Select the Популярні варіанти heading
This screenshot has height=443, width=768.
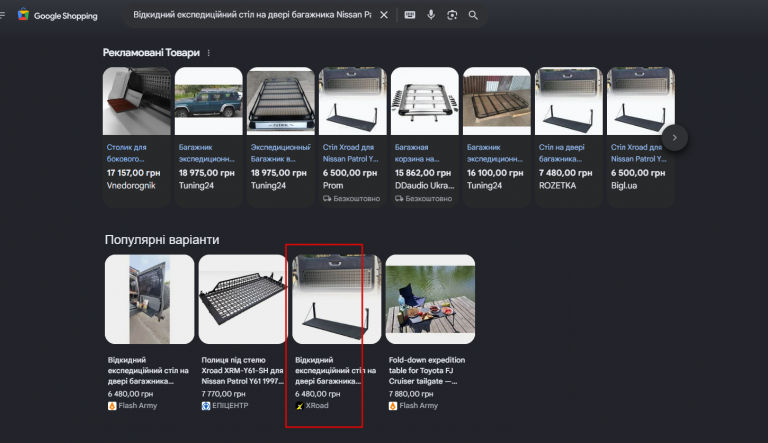[x=162, y=240]
